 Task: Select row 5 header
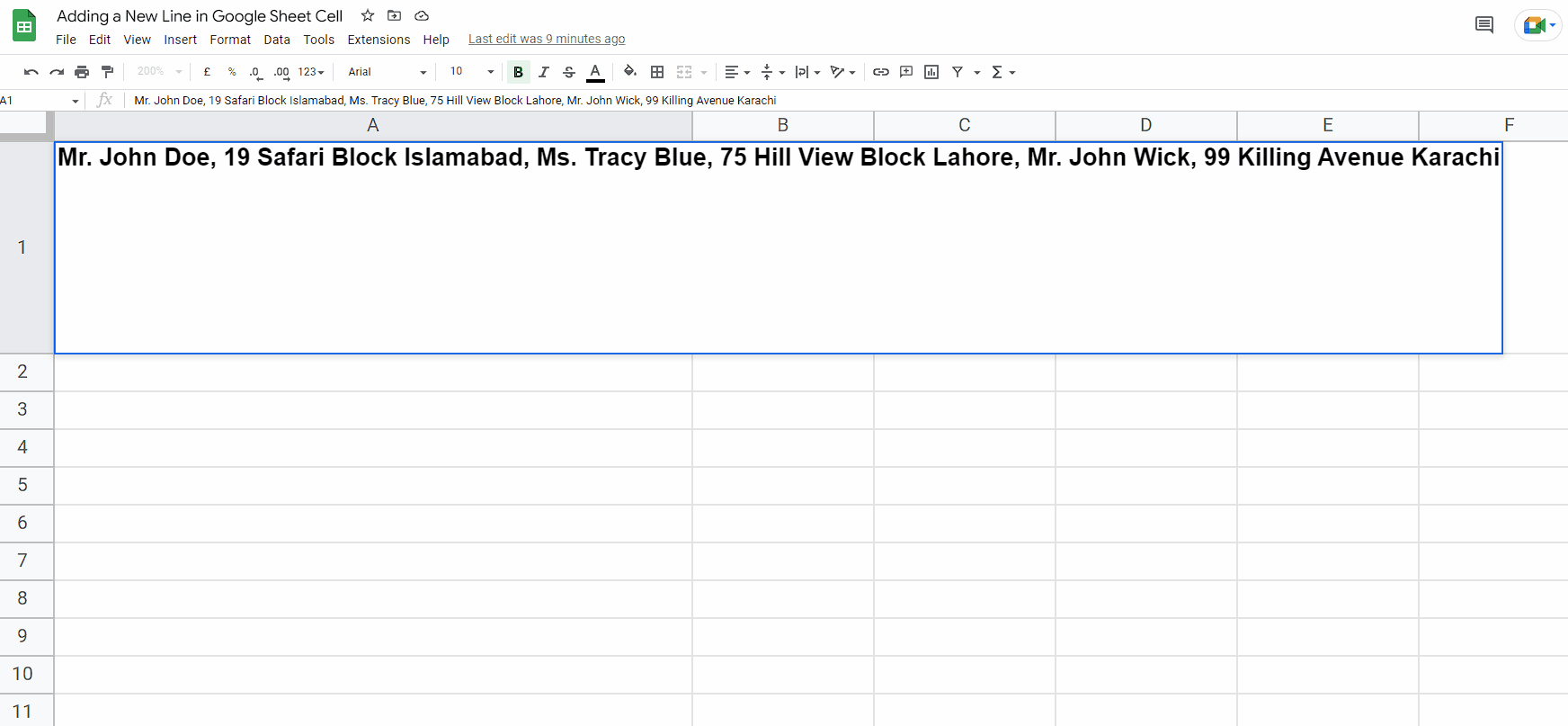26,485
